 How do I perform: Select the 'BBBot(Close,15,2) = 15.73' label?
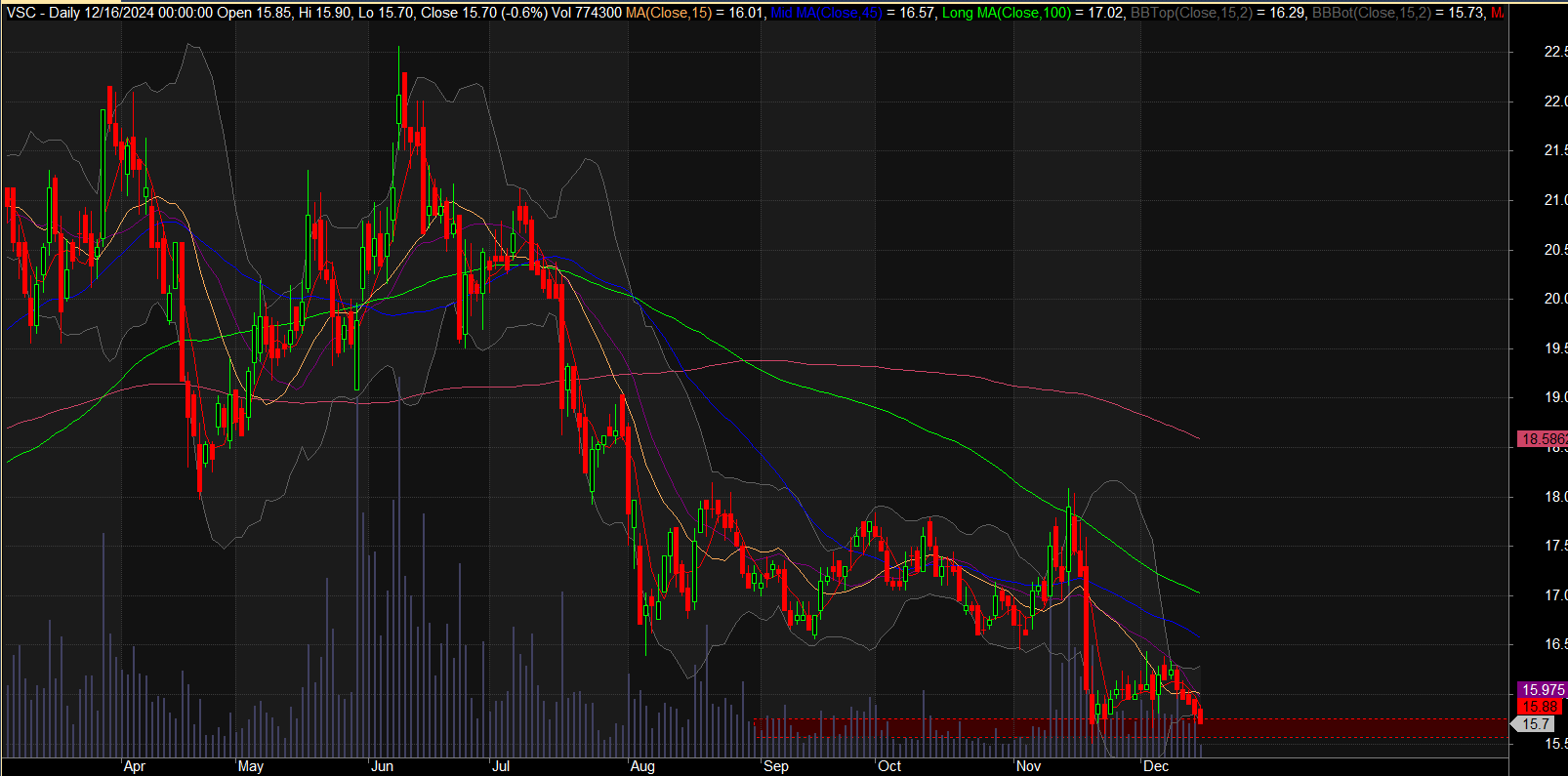click(1398, 13)
